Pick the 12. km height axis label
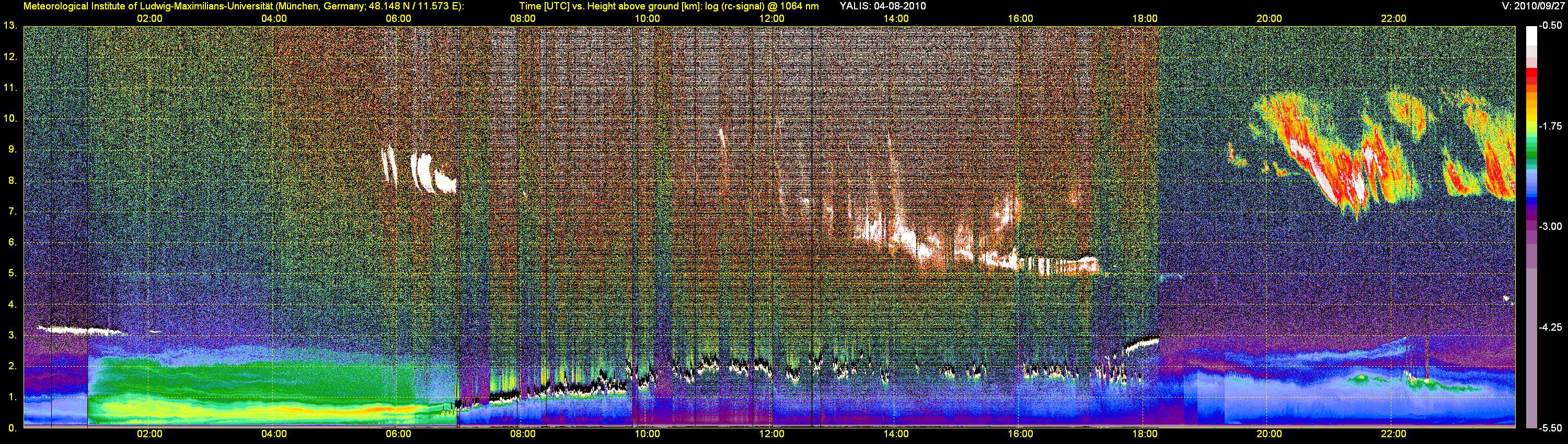Viewport: 1568px width, 444px height. tap(10, 56)
